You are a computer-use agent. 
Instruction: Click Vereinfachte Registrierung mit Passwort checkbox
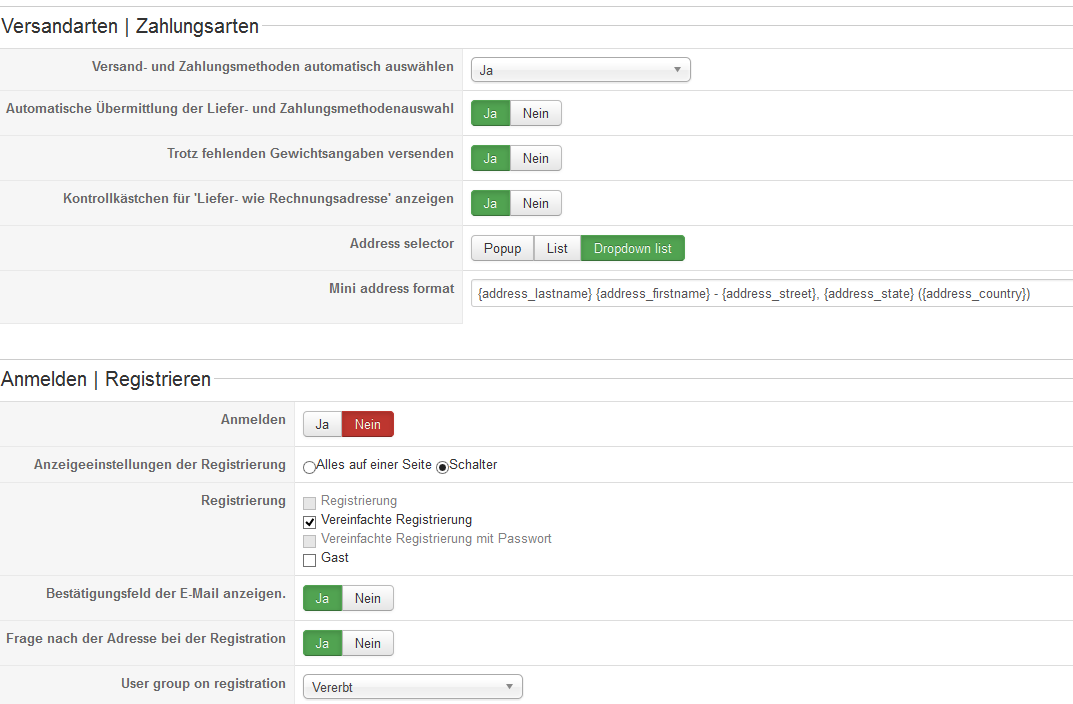point(310,541)
